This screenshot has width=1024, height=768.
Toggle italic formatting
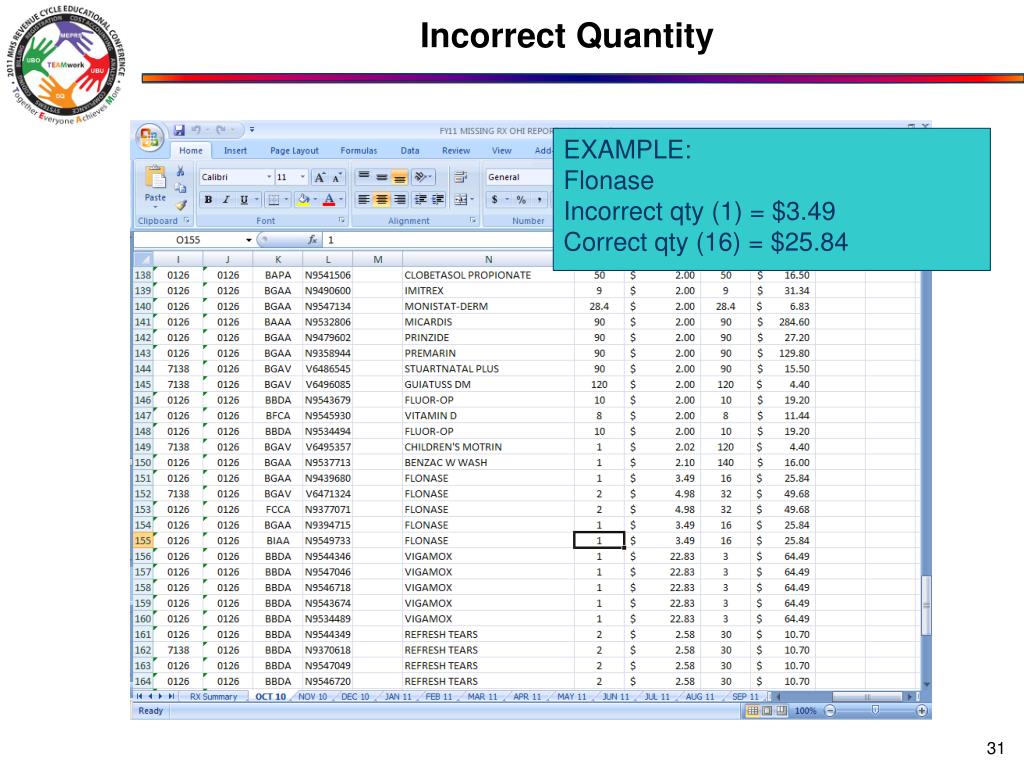pyautogui.click(x=226, y=200)
